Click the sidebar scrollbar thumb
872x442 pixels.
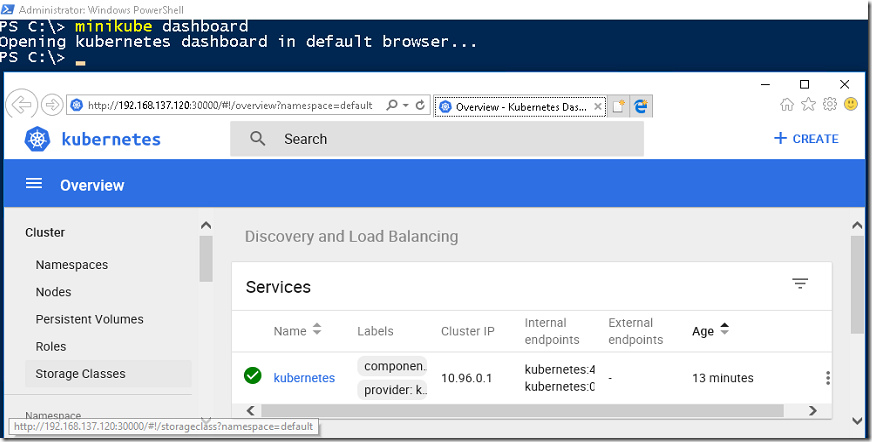coord(206,259)
